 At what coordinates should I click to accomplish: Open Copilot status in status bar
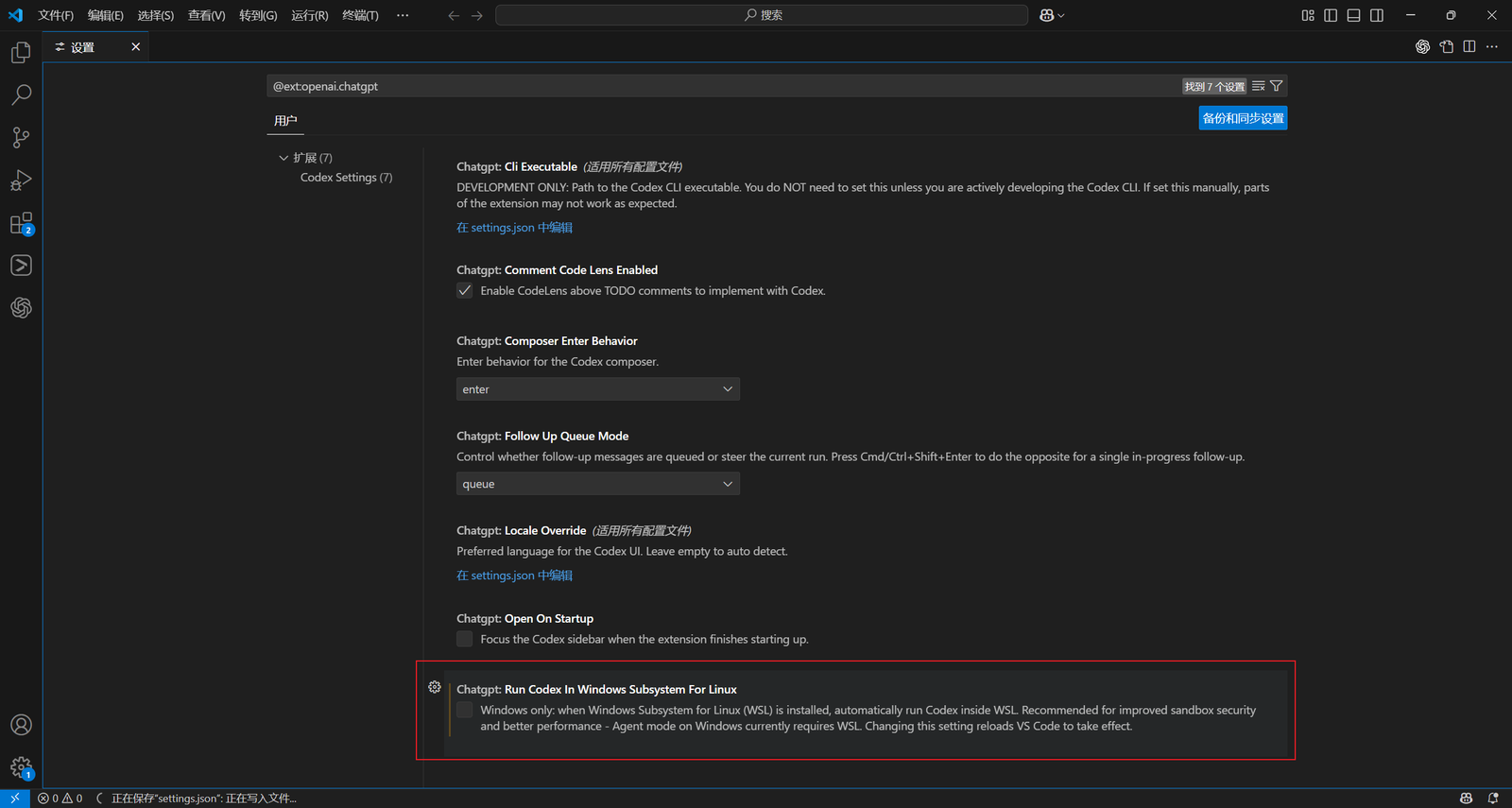click(1466, 799)
